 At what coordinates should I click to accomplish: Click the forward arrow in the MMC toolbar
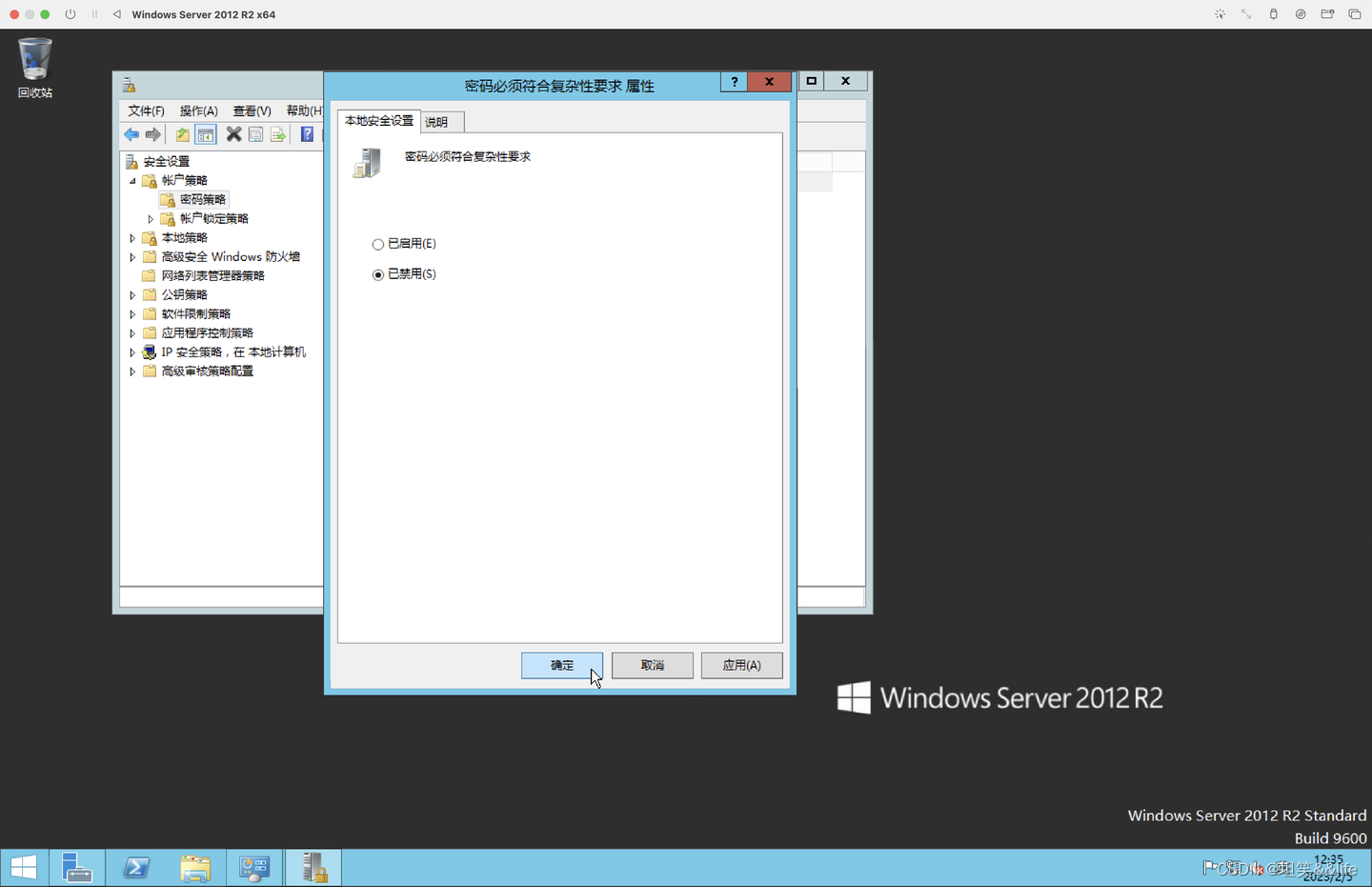pos(153,134)
